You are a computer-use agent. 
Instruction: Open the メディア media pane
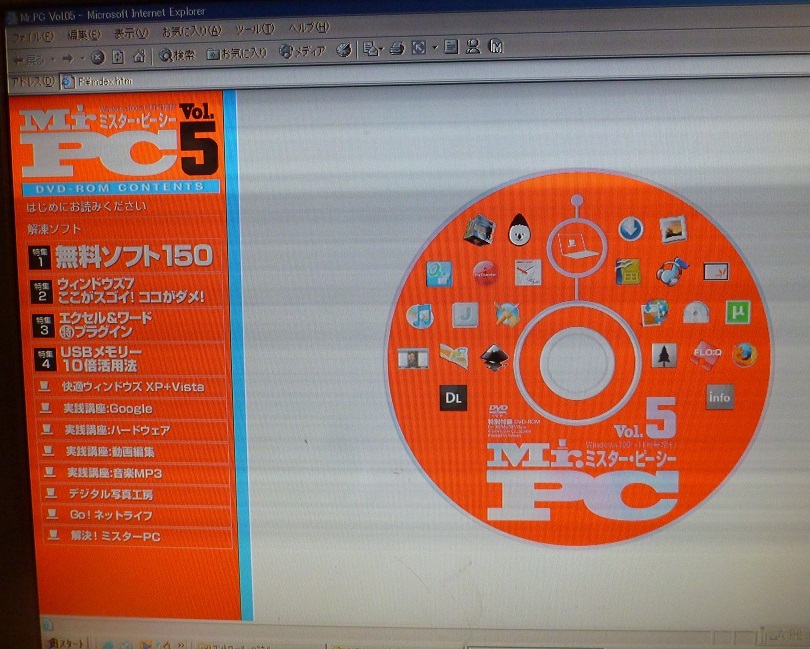point(303,51)
